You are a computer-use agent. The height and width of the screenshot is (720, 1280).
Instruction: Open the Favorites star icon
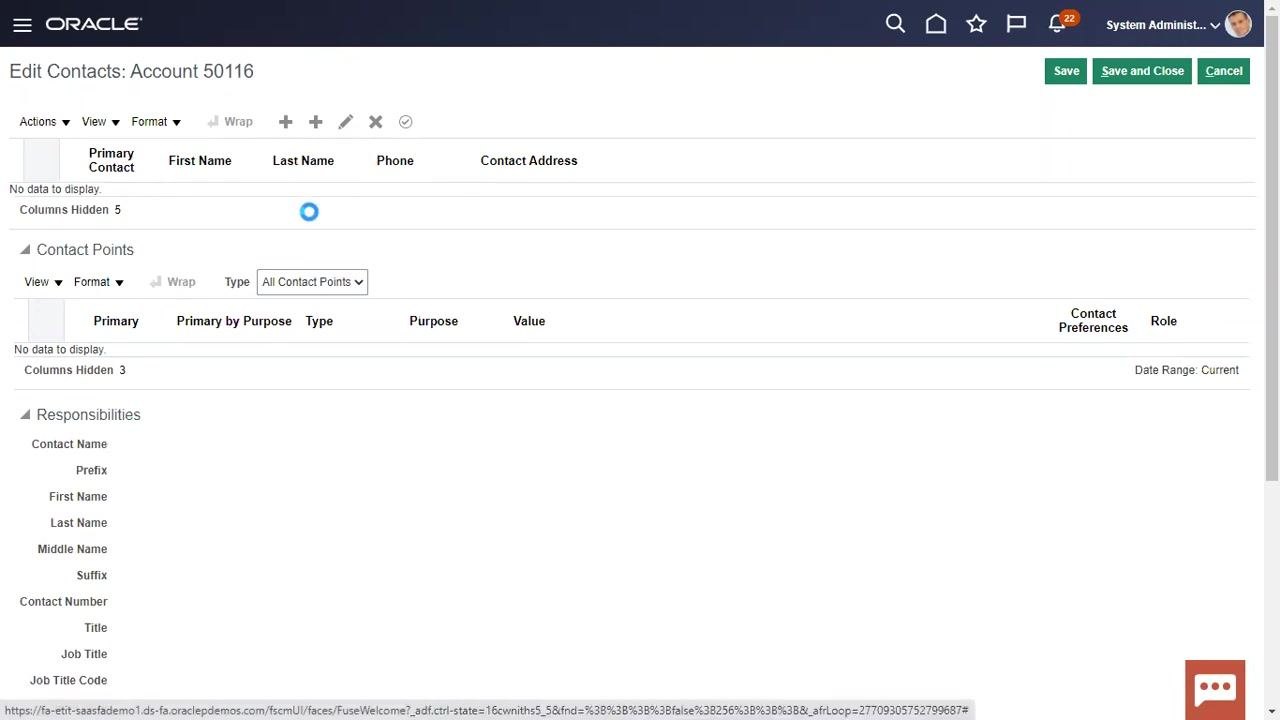tap(976, 24)
